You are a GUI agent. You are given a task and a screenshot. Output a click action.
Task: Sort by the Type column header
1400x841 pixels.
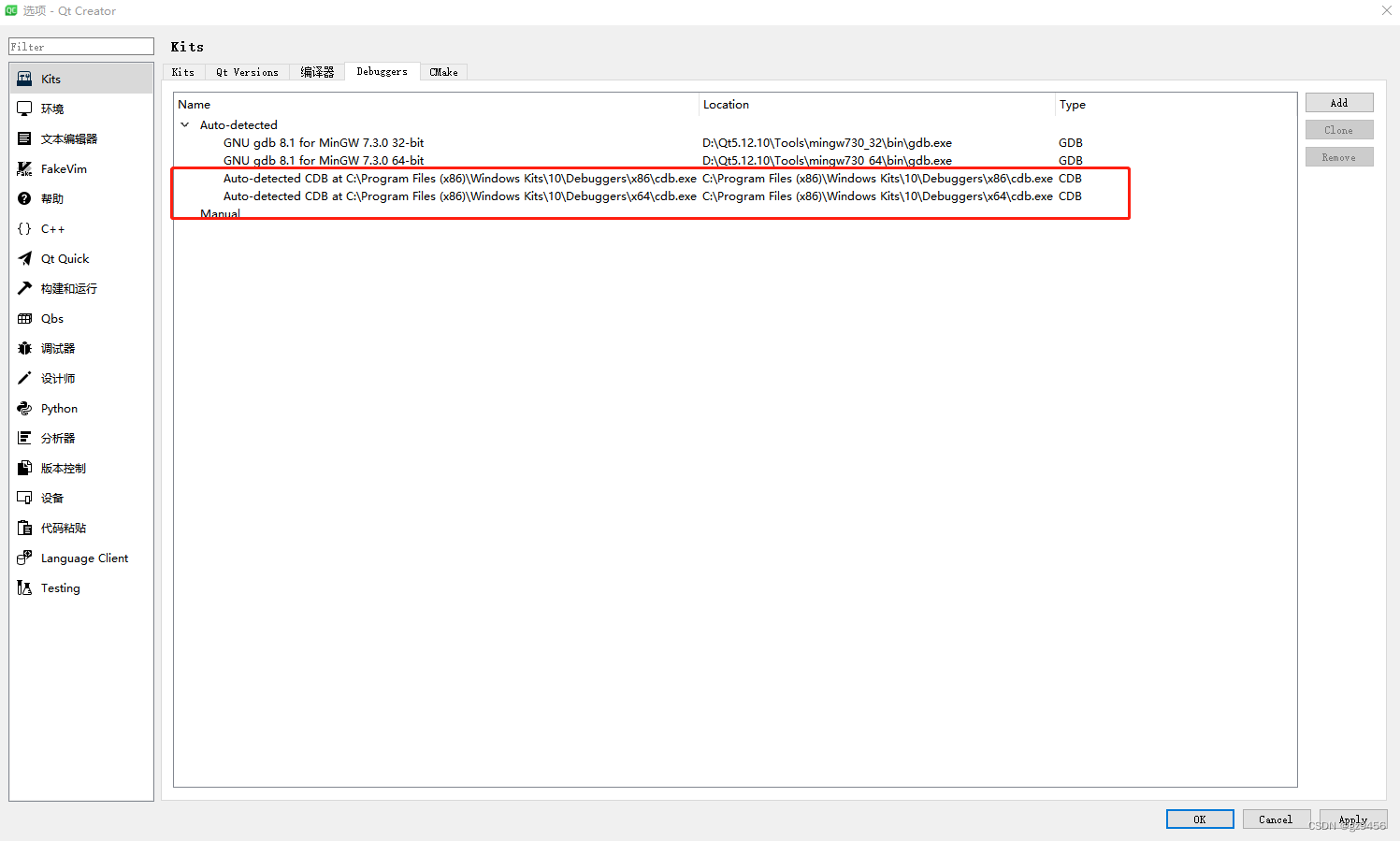tap(1176, 105)
